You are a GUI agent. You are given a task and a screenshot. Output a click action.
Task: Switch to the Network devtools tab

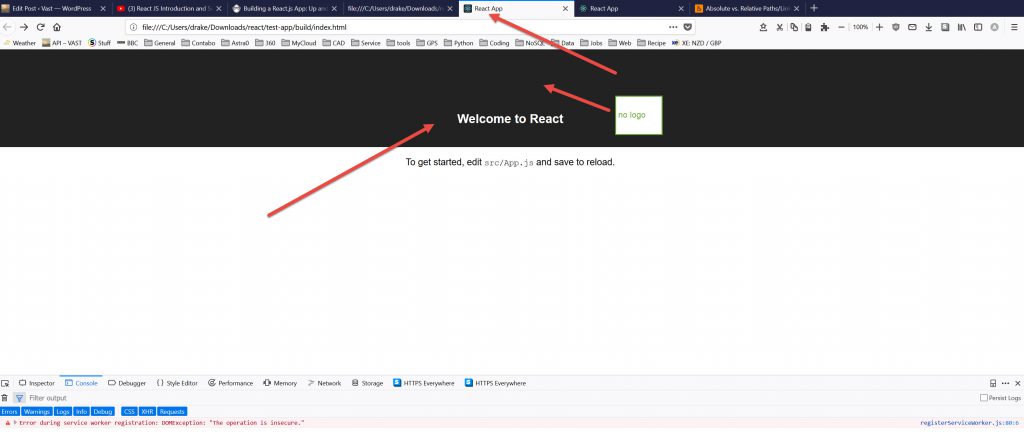coord(324,383)
